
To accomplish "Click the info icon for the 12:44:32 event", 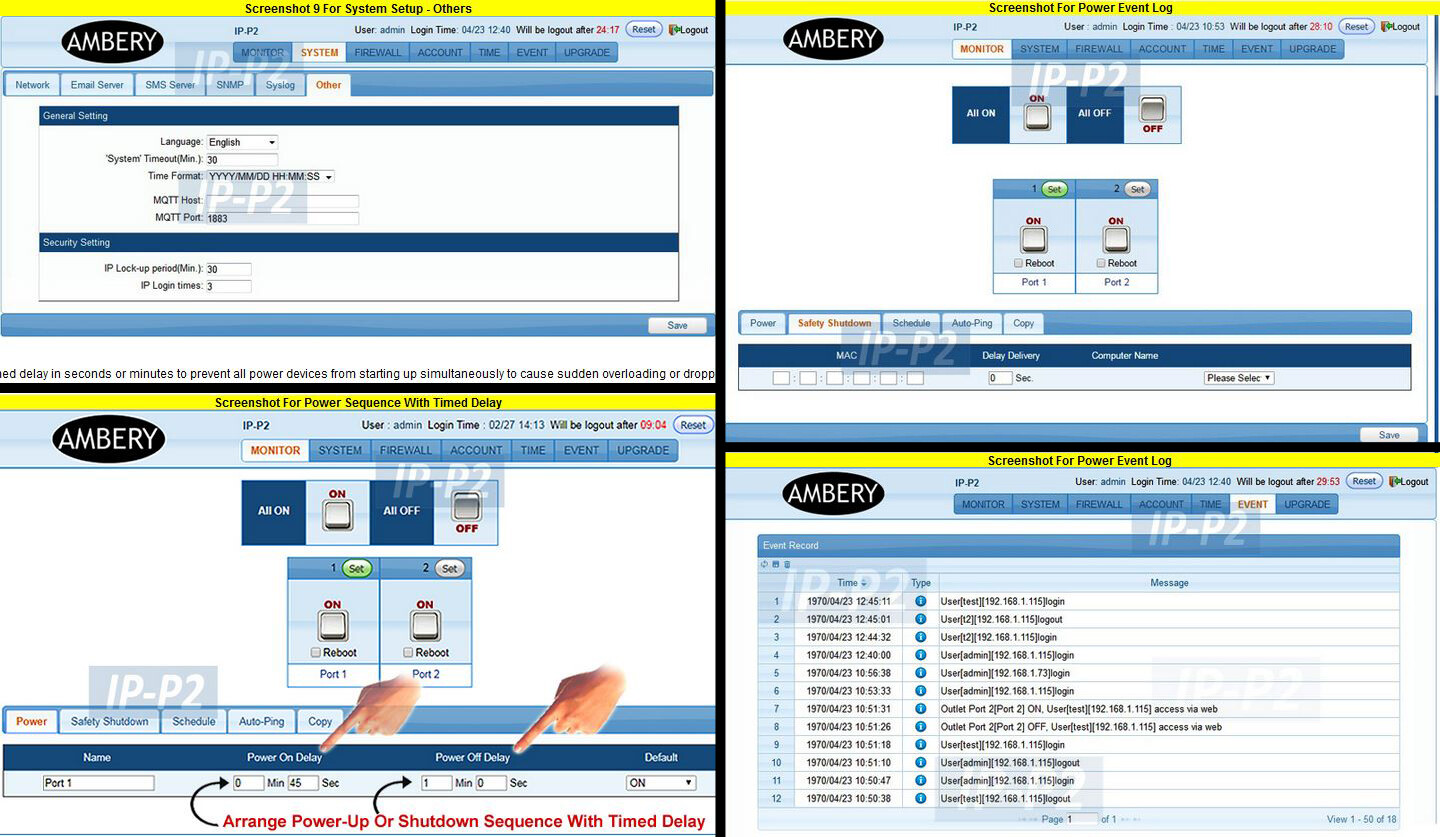I will pyautogui.click(x=921, y=637).
